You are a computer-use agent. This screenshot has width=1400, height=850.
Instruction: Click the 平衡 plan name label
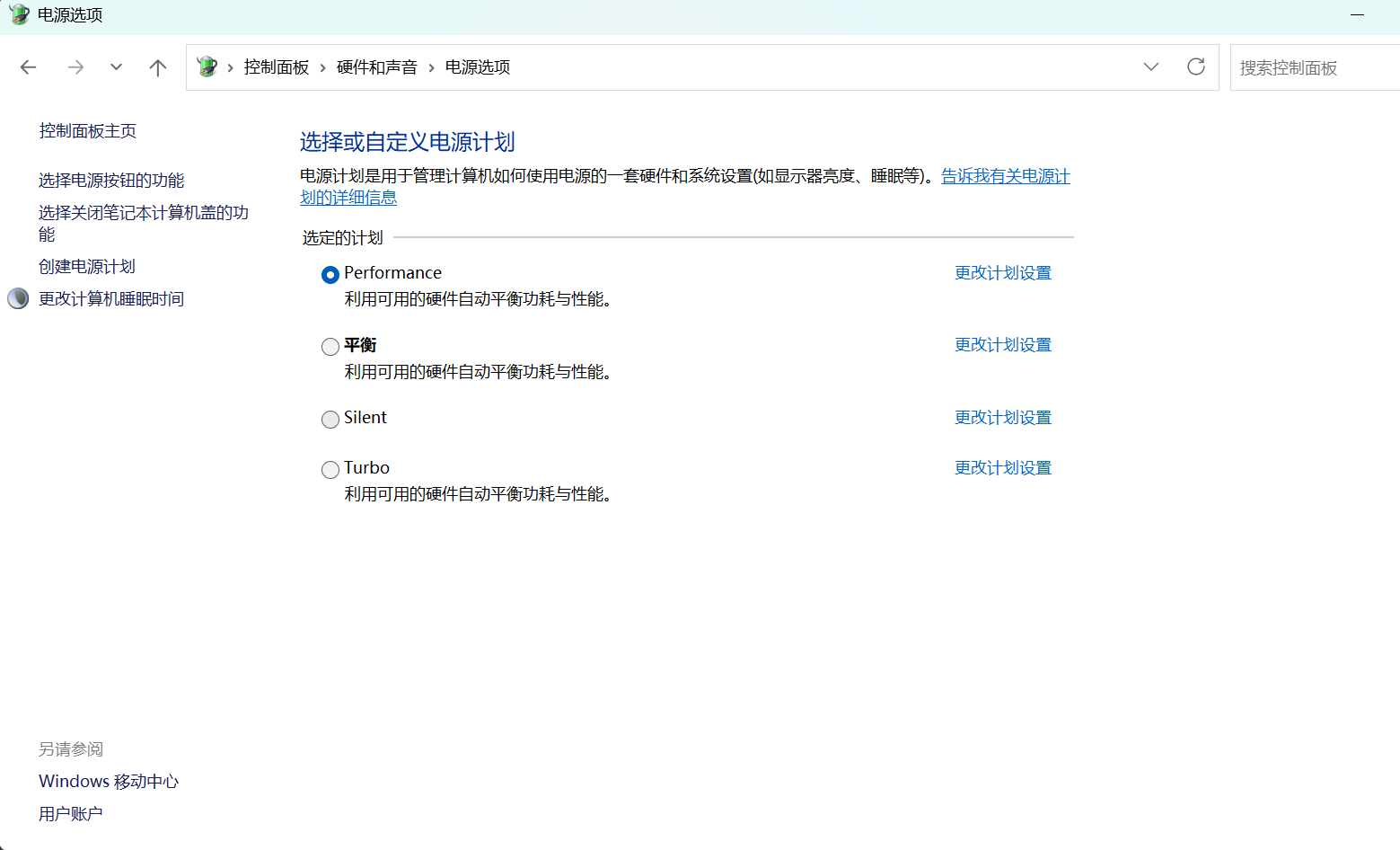pos(360,345)
